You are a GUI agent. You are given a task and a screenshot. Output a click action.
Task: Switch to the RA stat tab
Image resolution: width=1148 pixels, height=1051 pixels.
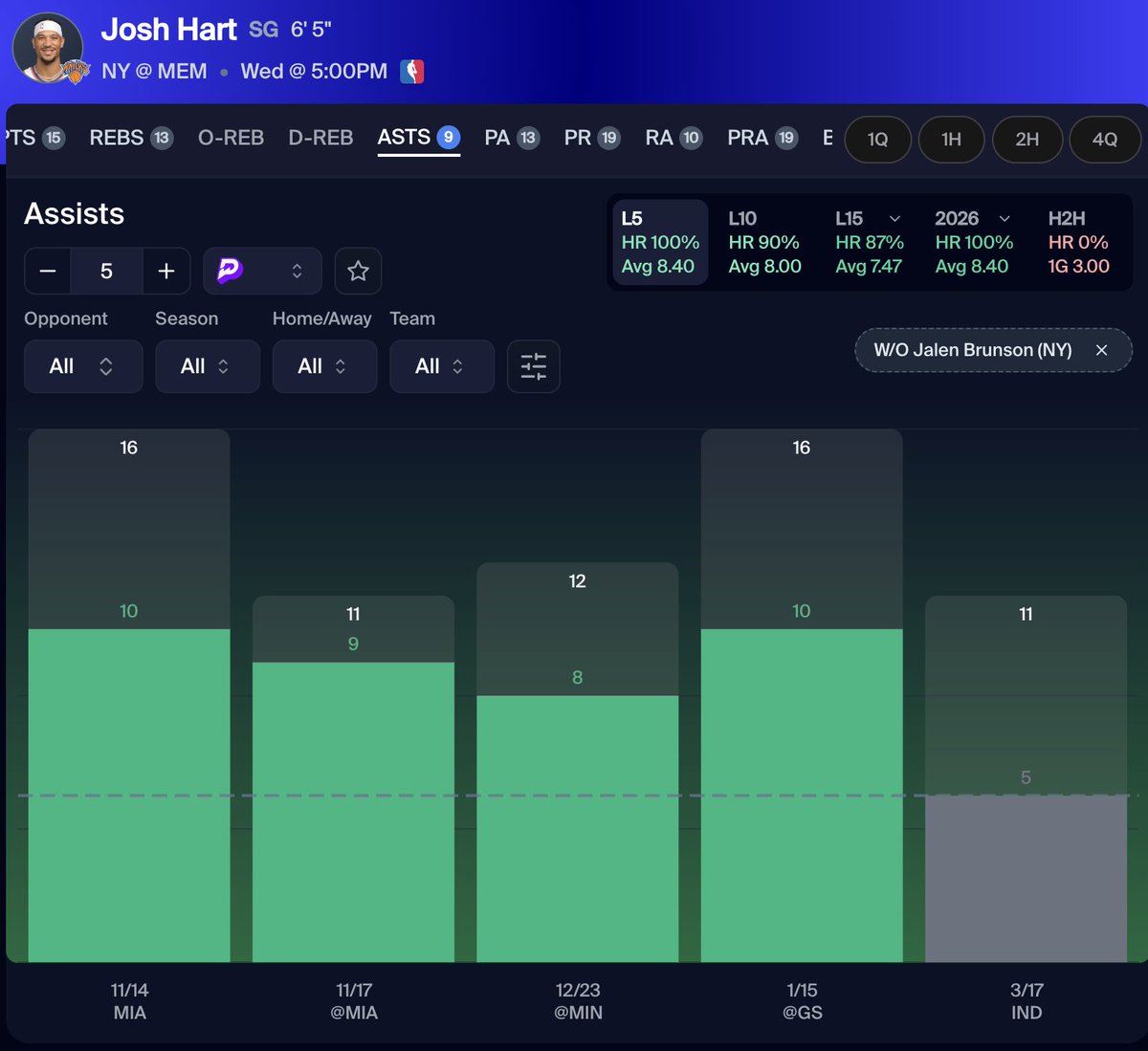point(673,138)
